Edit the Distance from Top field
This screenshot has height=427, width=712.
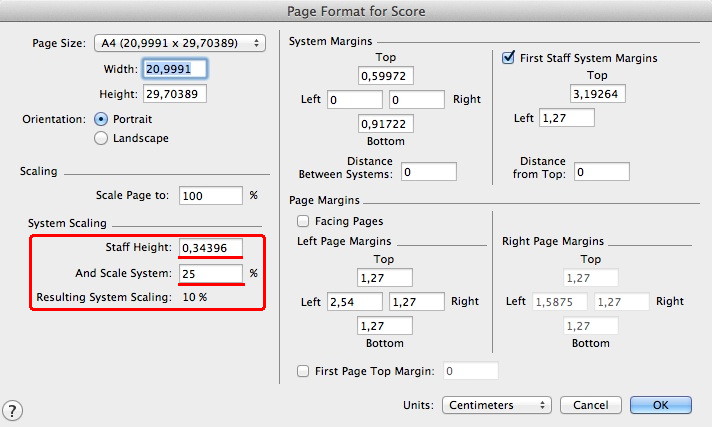tap(601, 172)
